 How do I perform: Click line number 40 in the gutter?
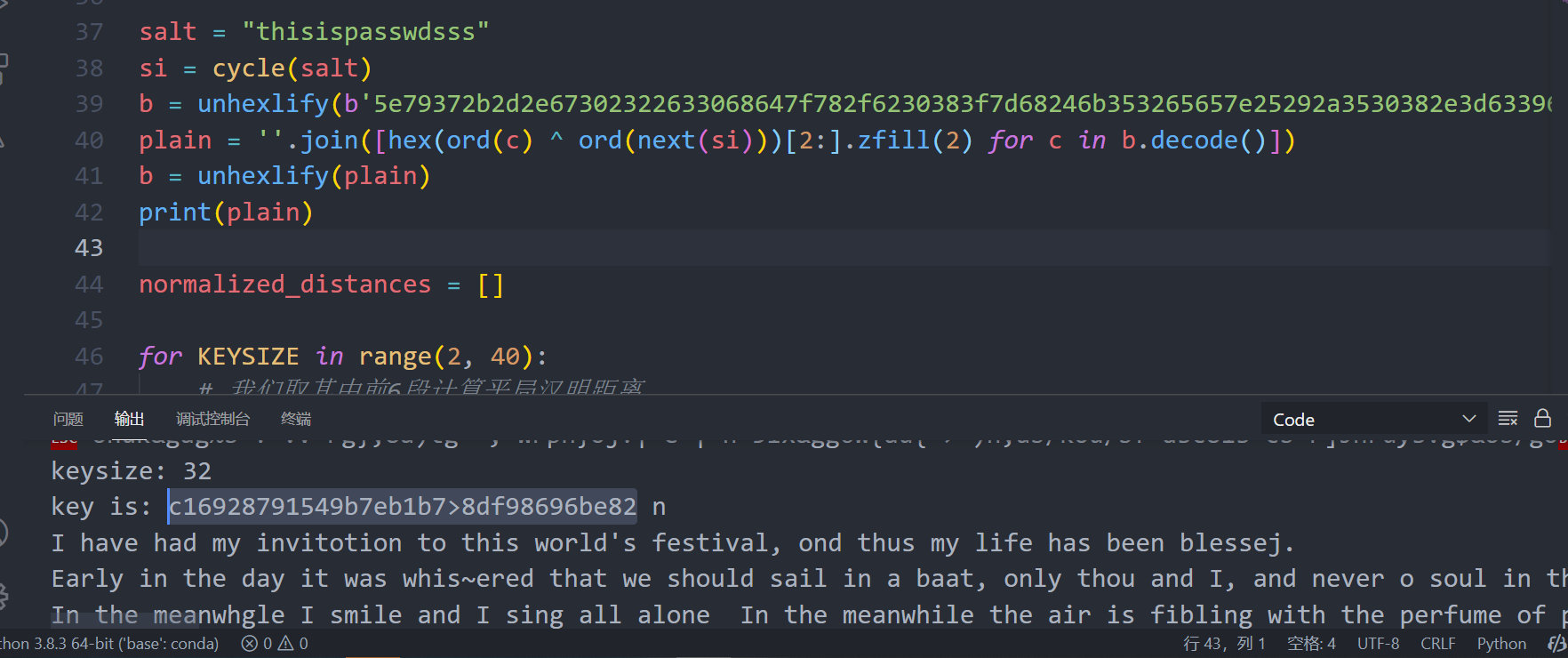[x=89, y=140]
